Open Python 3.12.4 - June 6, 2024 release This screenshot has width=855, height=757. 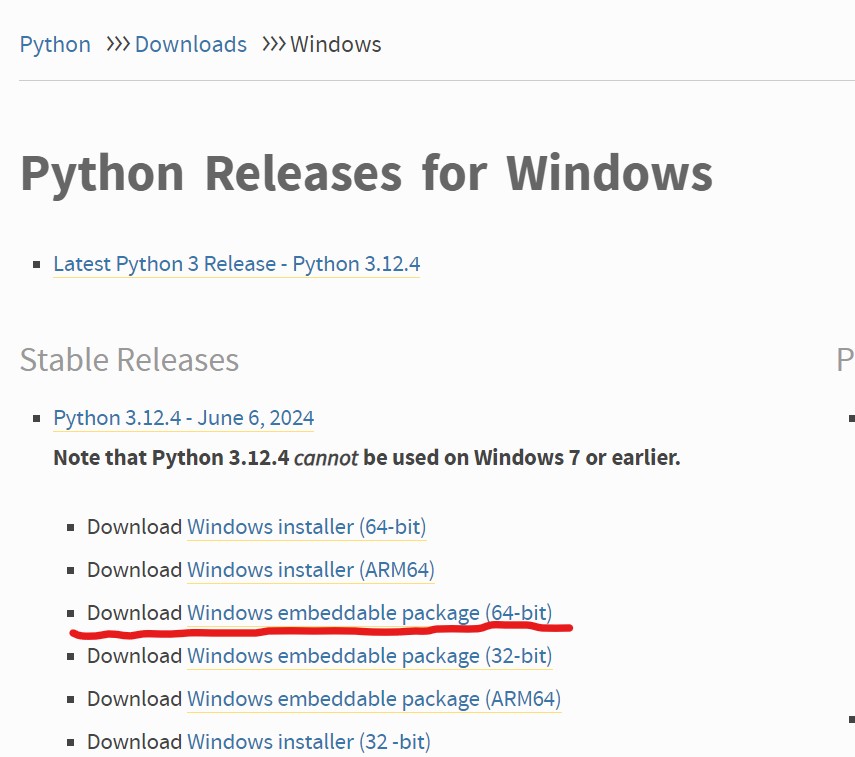[x=184, y=418]
